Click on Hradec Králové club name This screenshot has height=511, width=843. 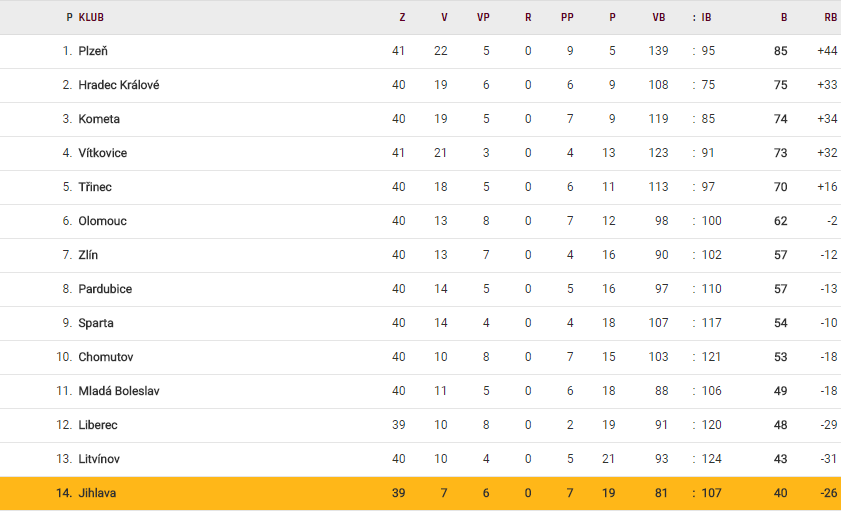[118, 85]
